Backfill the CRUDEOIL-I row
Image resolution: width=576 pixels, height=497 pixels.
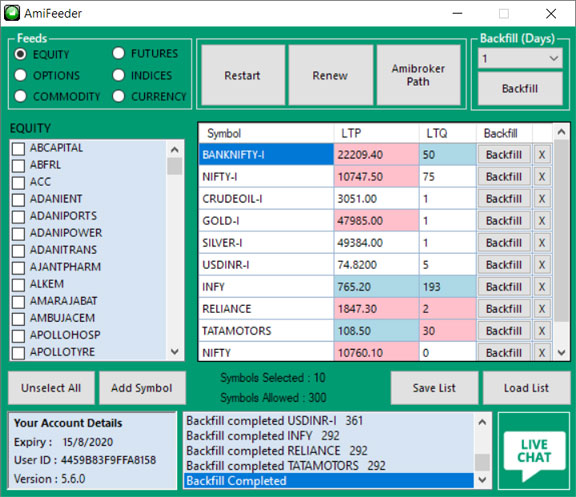(x=504, y=199)
